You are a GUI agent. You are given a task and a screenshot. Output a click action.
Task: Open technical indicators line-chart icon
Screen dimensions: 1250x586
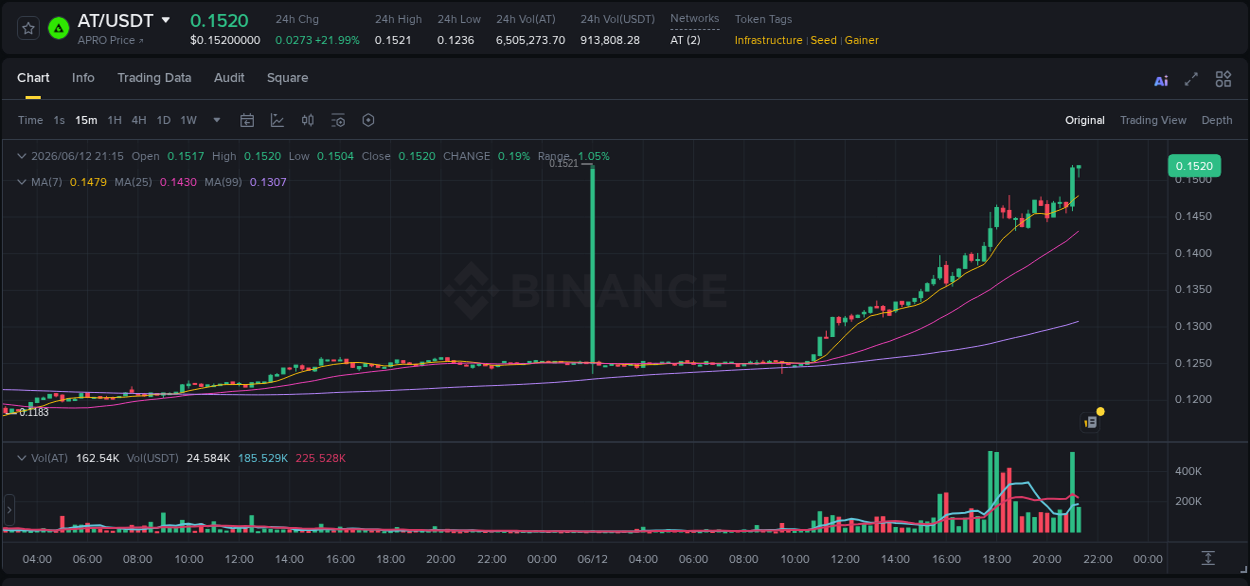277,120
